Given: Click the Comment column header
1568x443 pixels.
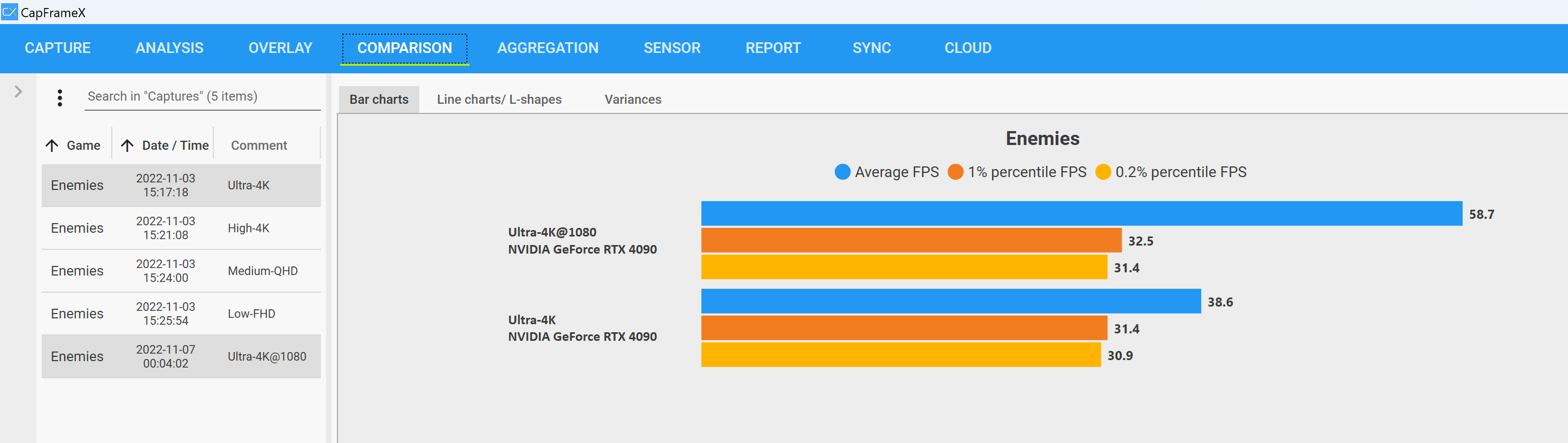Looking at the screenshot, I should 259,146.
